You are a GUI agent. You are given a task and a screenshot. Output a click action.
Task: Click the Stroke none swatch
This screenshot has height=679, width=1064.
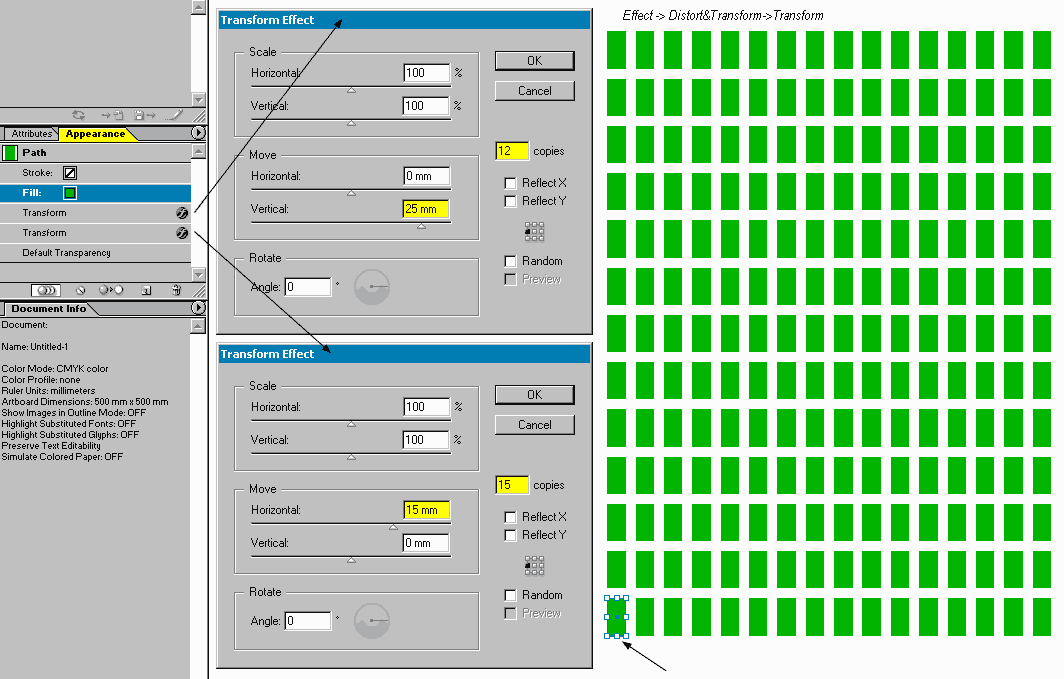(x=70, y=173)
